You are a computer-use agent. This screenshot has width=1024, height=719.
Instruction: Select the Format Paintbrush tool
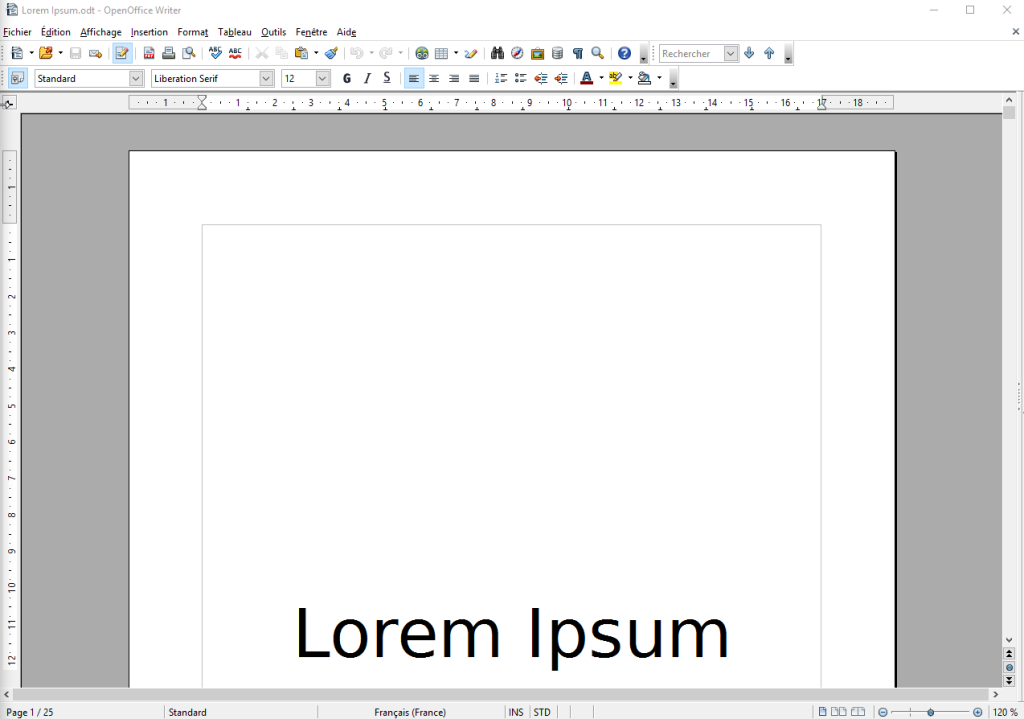pos(331,53)
